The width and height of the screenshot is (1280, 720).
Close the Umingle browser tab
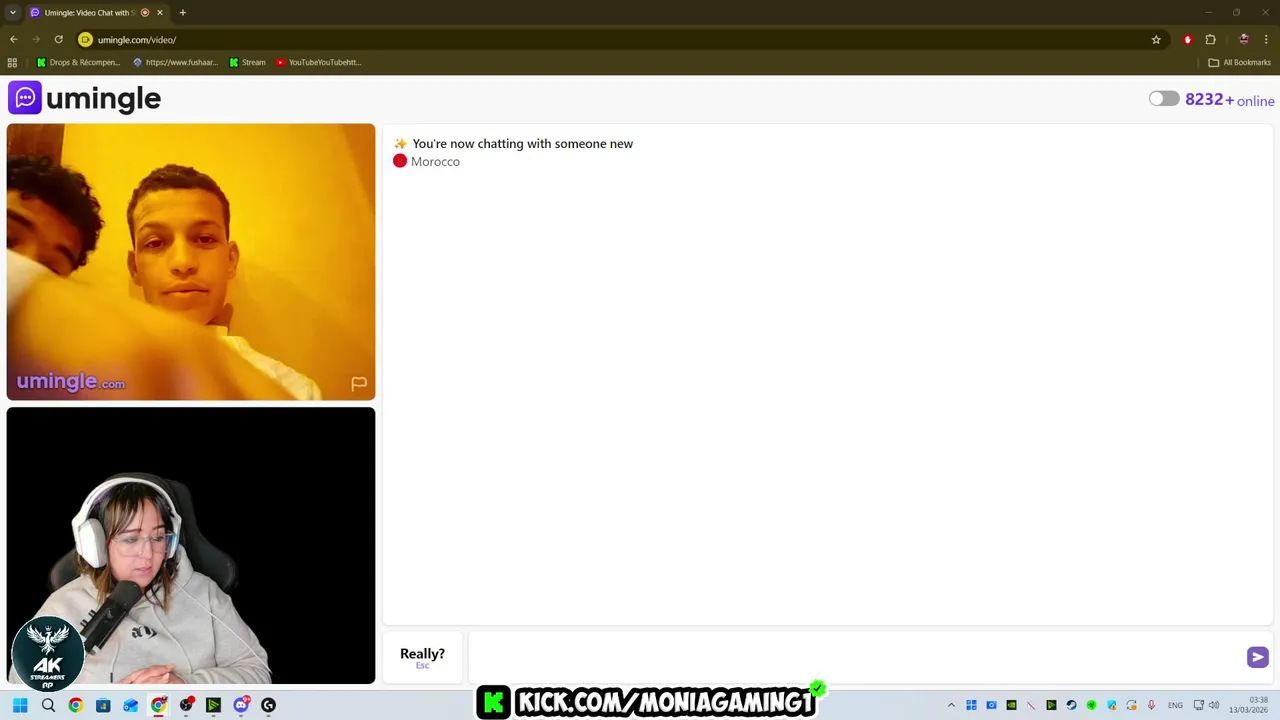point(159,12)
